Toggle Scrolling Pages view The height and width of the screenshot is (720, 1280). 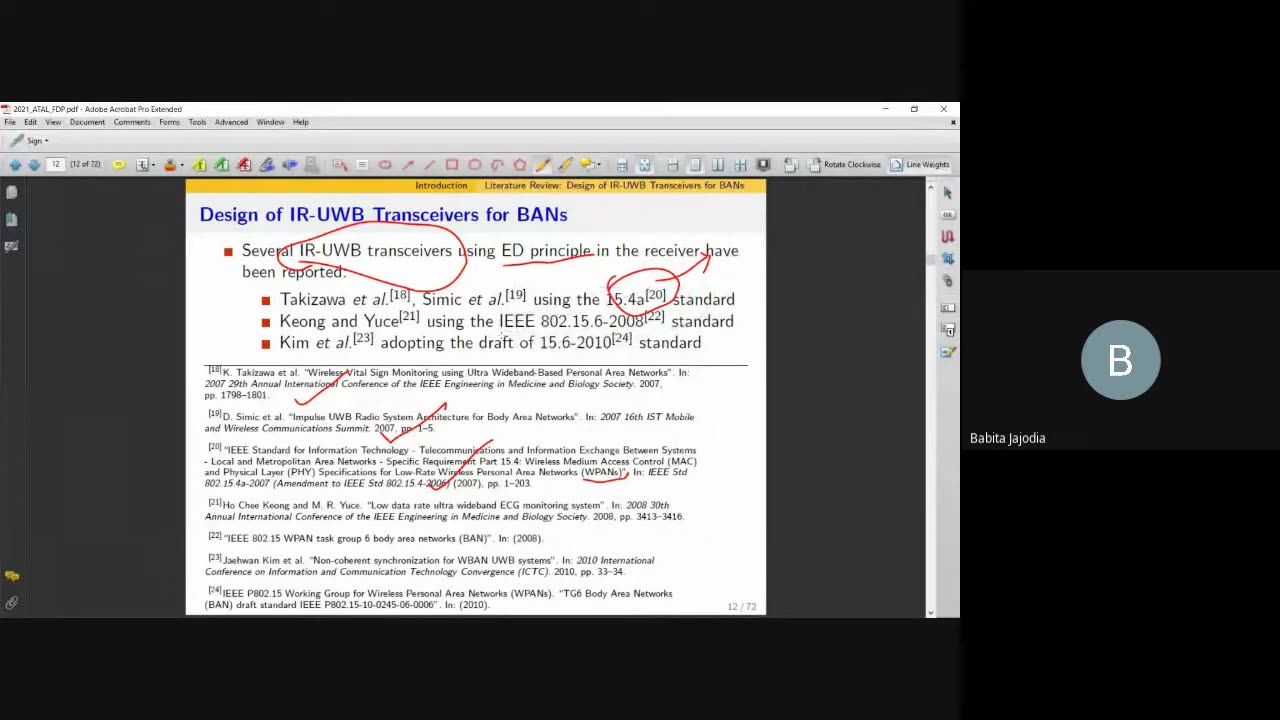[x=622, y=165]
